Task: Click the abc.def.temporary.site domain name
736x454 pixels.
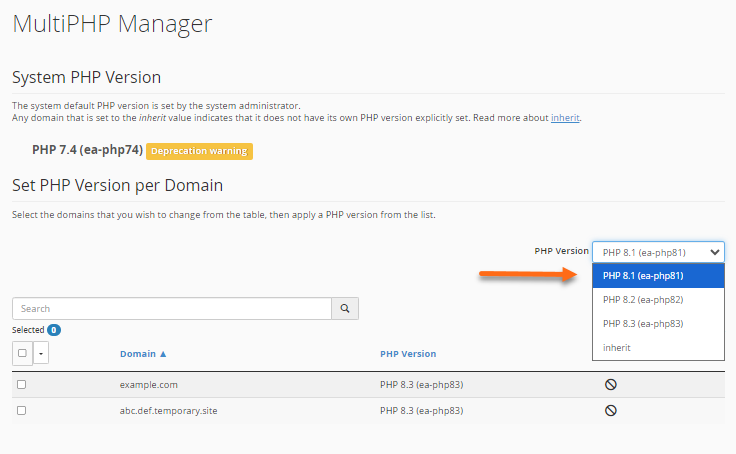Action: 168,410
